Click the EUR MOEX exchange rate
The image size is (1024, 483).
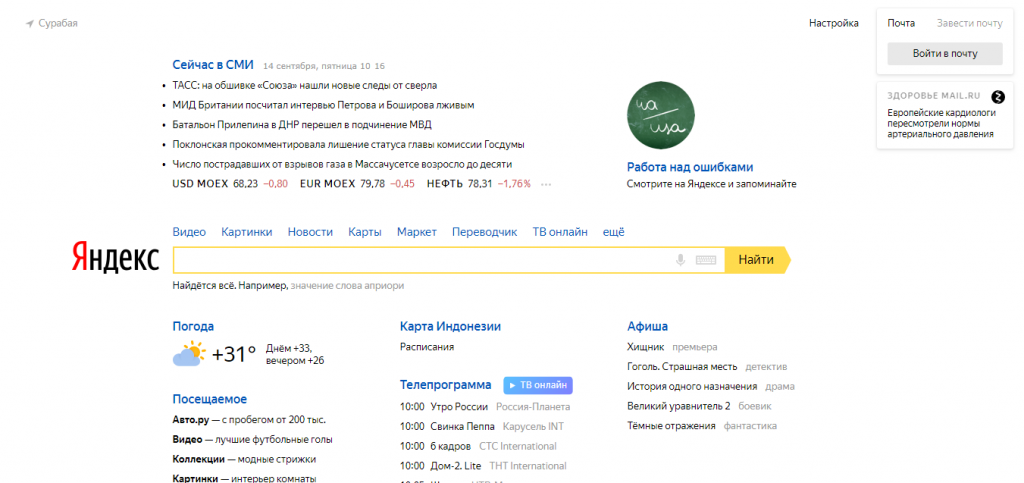click(357, 184)
